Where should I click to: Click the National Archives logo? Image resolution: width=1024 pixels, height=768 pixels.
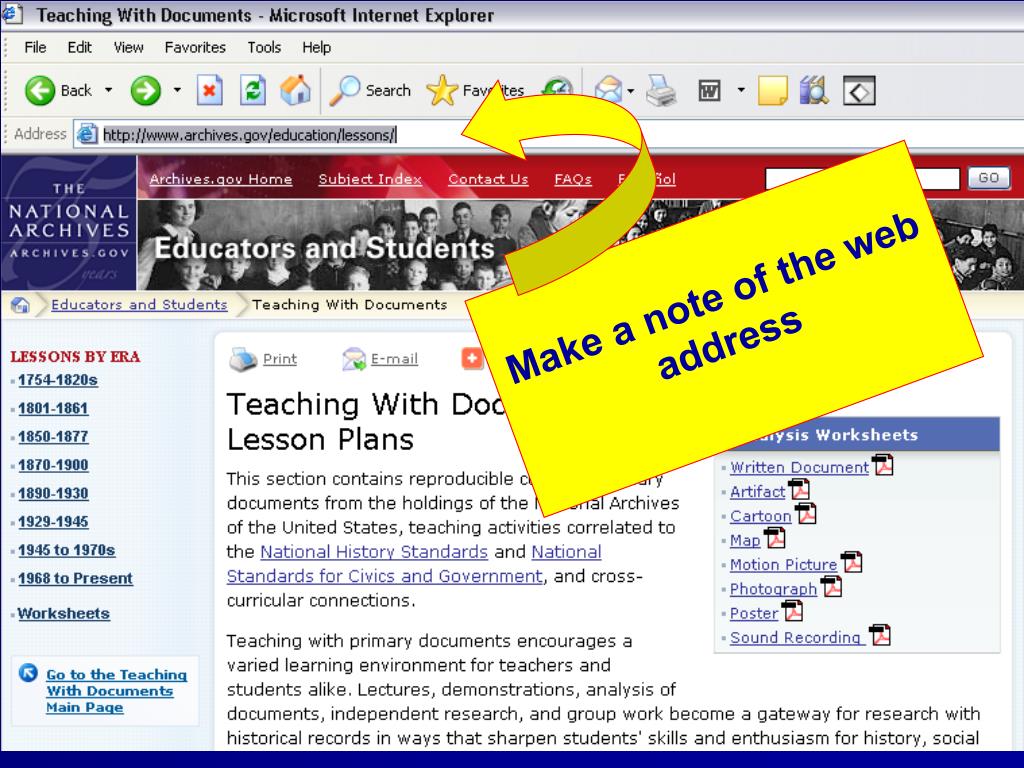click(69, 223)
